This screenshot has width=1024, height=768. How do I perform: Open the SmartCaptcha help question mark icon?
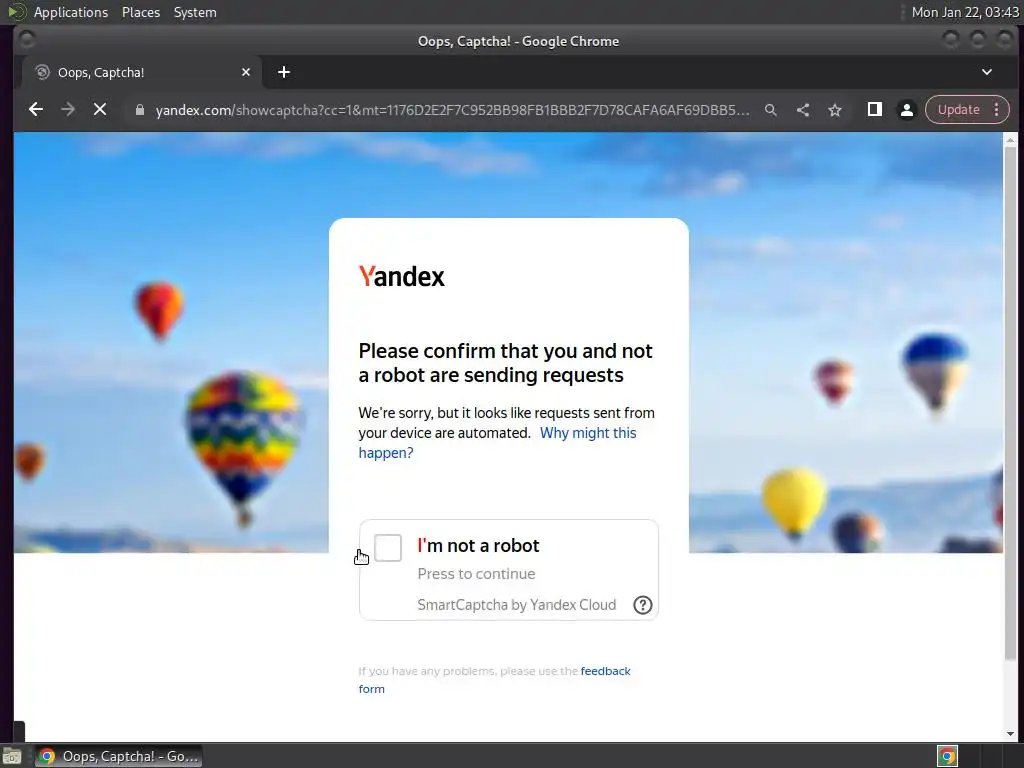[x=643, y=605]
